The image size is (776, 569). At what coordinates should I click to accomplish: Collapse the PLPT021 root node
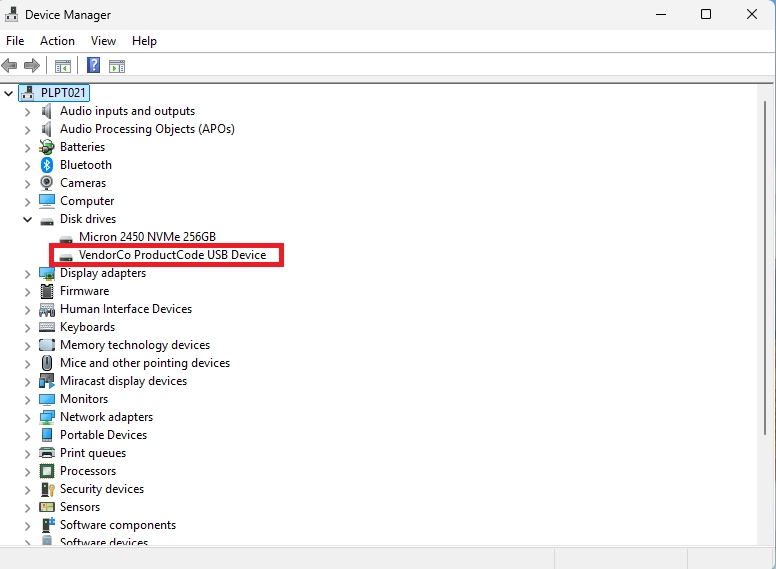click(8, 93)
